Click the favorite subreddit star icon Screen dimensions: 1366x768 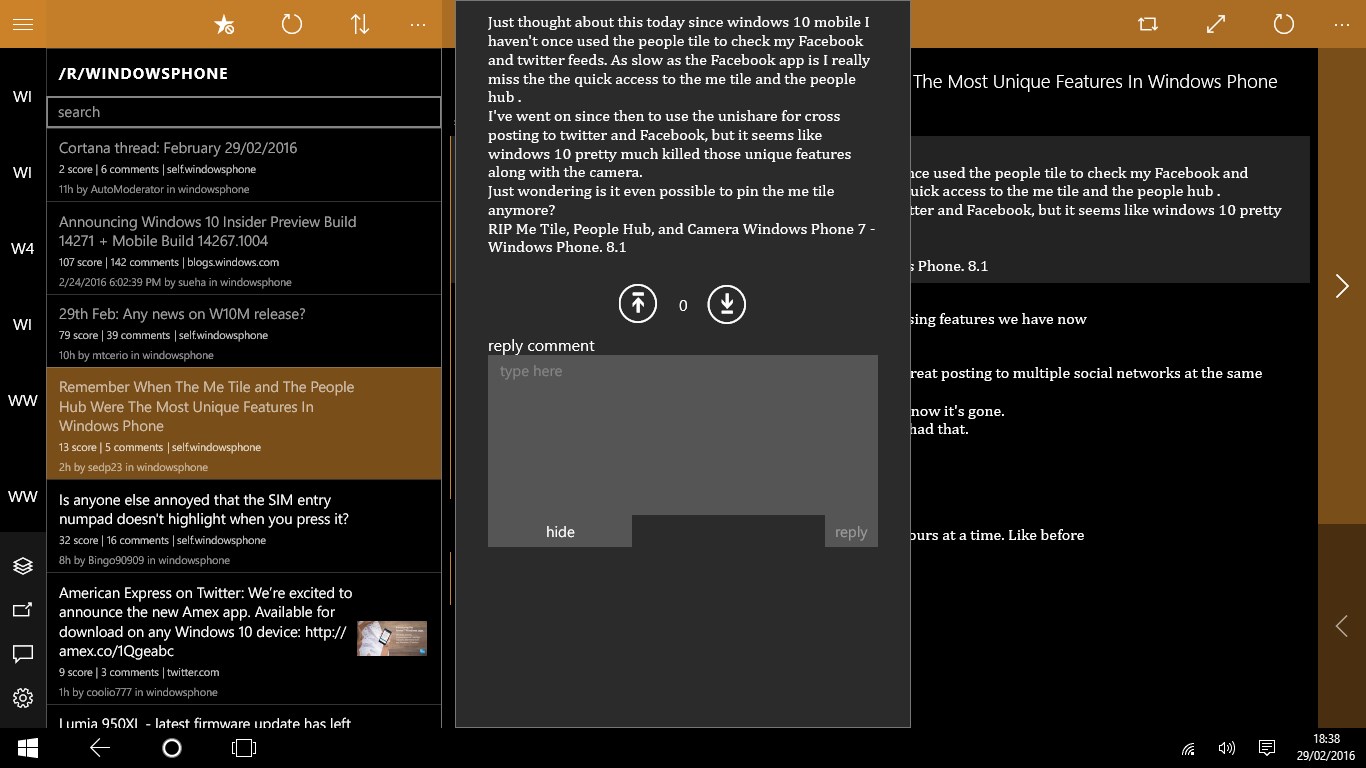pyautogui.click(x=224, y=24)
